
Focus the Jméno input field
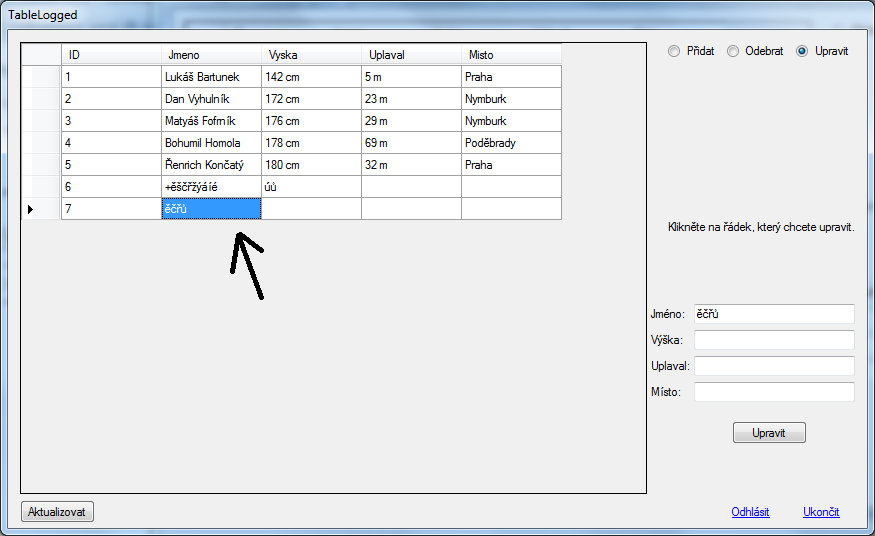tap(774, 314)
